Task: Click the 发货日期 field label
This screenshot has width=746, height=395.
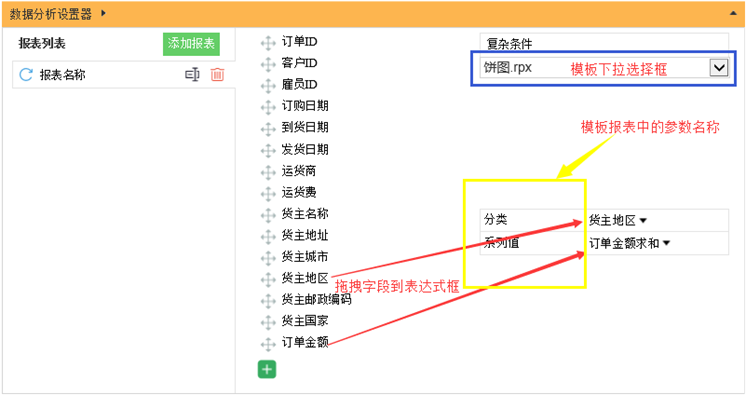Action: click(x=305, y=149)
